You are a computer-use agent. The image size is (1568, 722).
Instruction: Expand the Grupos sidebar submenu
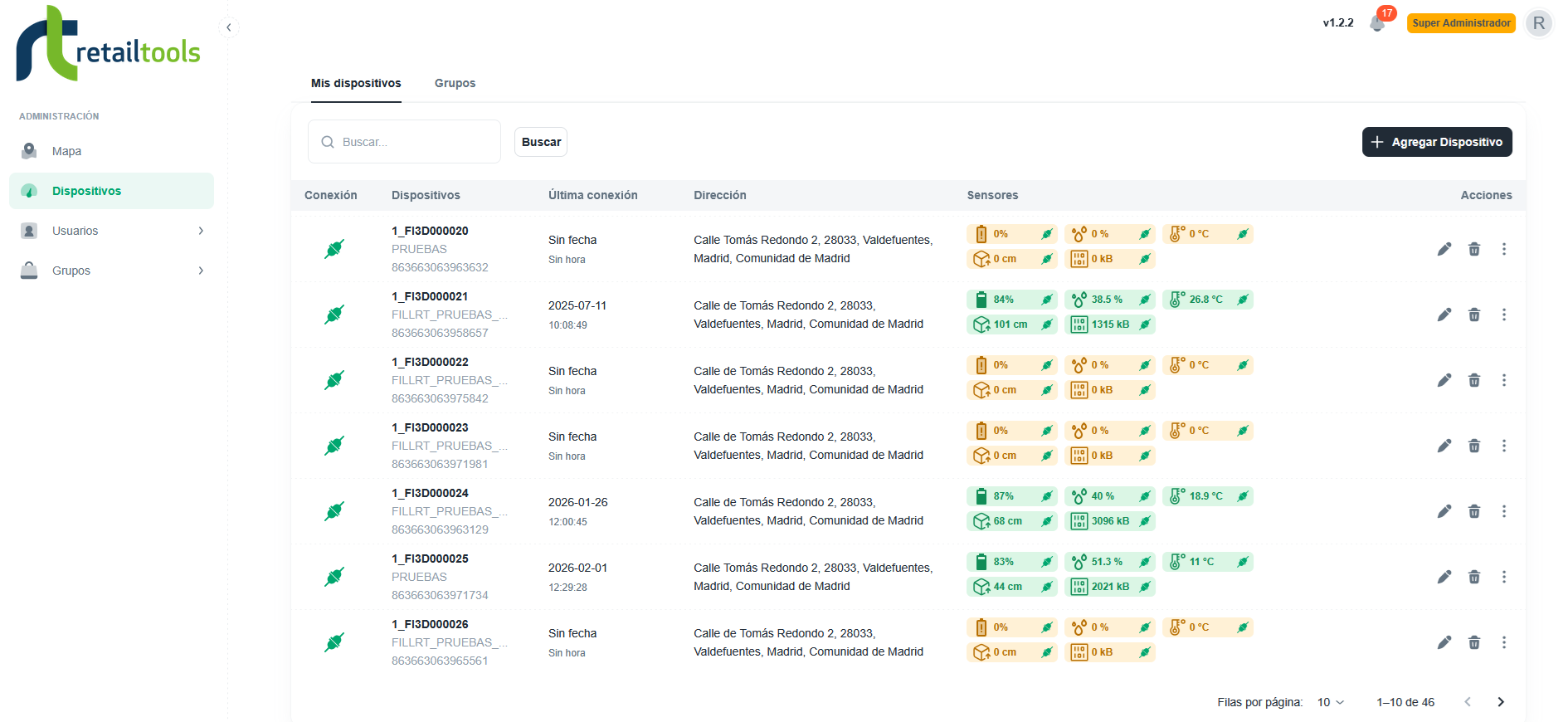[201, 271]
